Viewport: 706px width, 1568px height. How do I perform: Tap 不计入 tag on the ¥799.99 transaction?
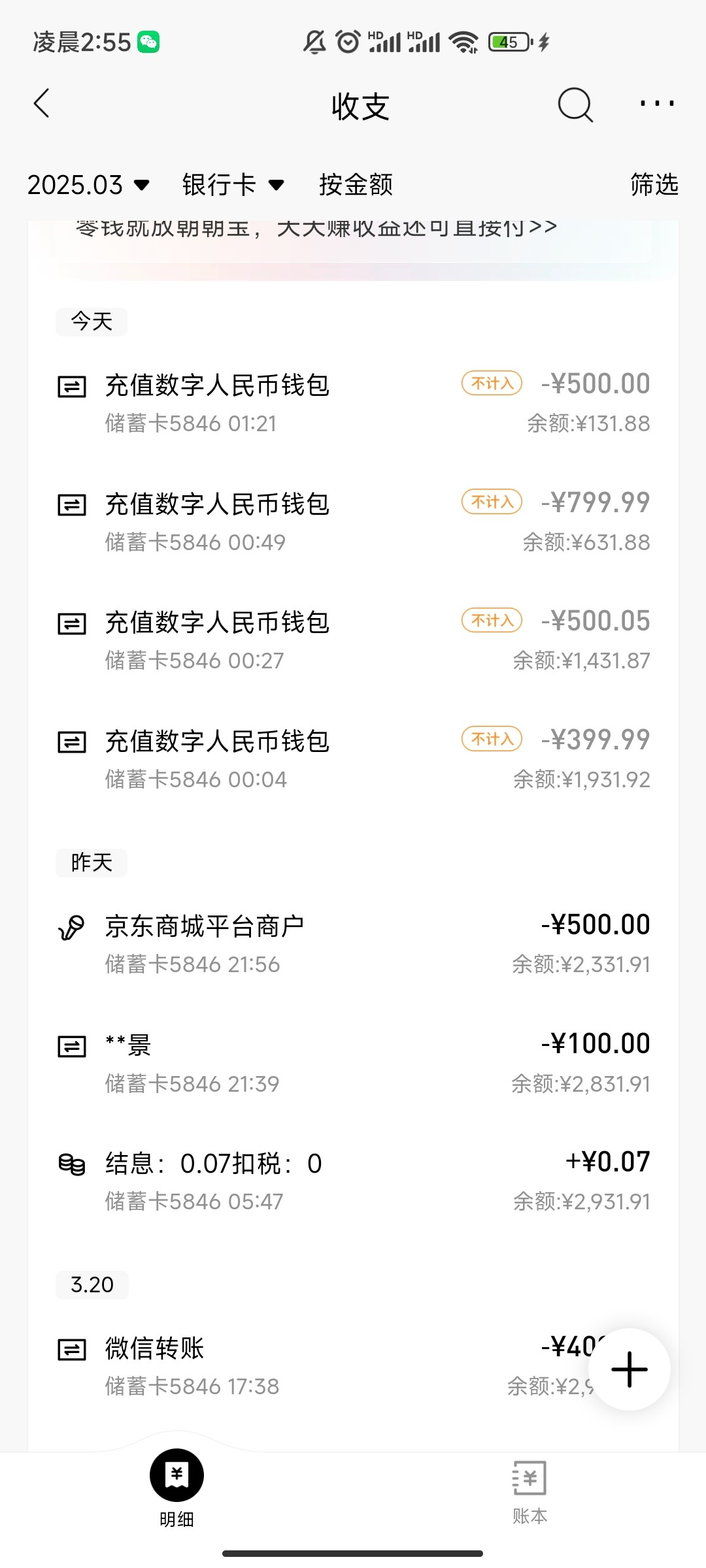click(x=492, y=502)
